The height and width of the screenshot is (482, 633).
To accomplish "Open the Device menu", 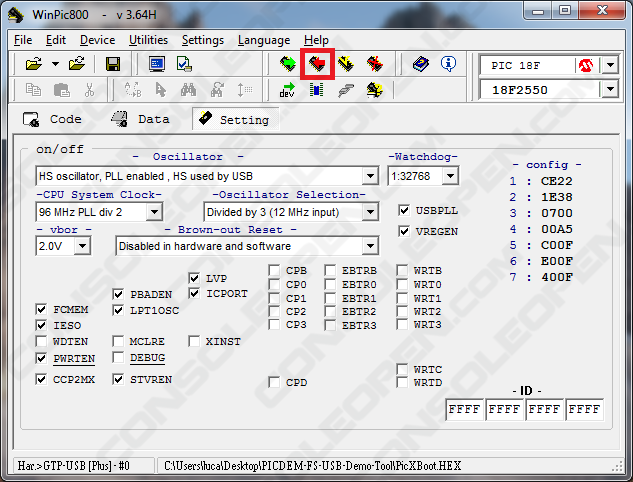I will (x=97, y=40).
